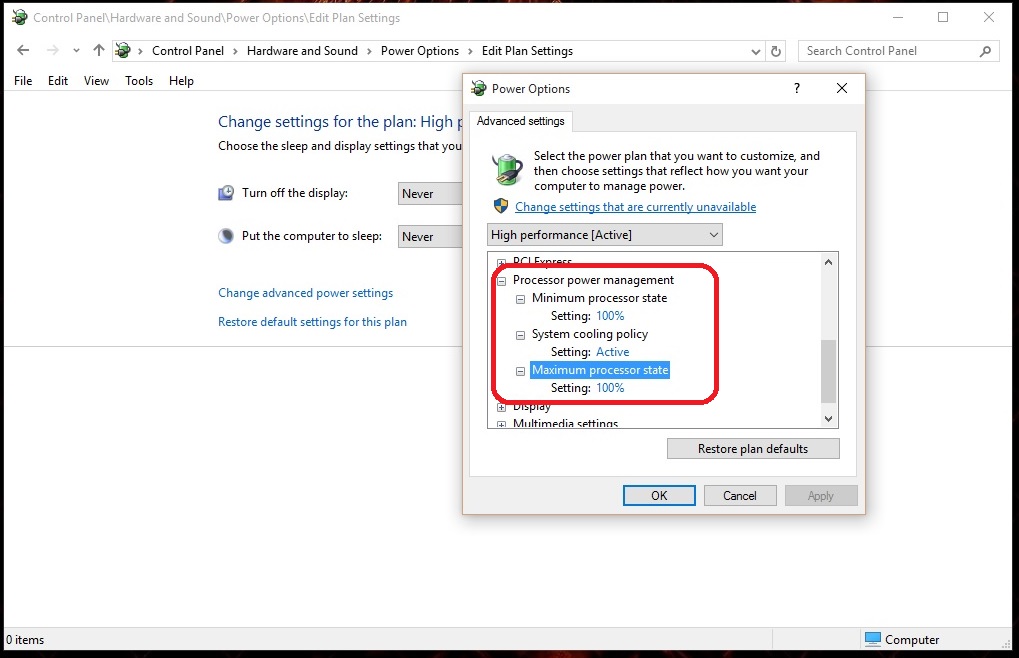
Task: Click the Power Options dialog title icon
Action: [479, 88]
